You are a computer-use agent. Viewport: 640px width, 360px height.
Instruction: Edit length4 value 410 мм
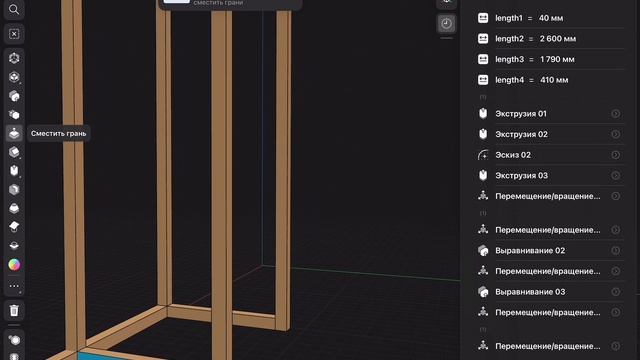click(554, 80)
